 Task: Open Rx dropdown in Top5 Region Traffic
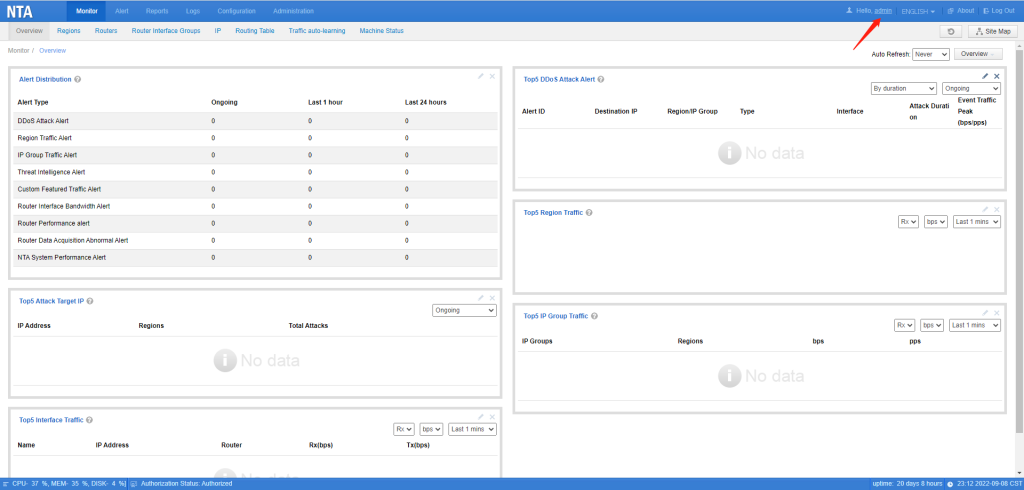908,222
